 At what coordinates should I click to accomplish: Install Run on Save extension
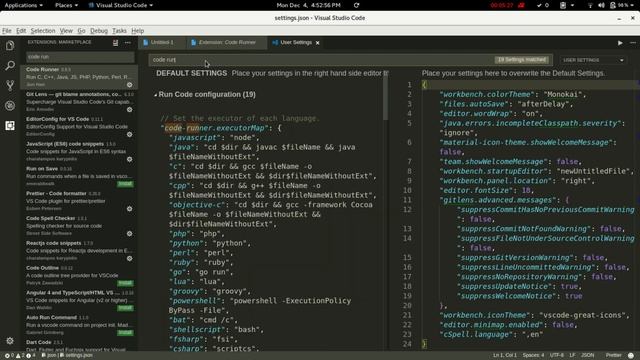125,184
